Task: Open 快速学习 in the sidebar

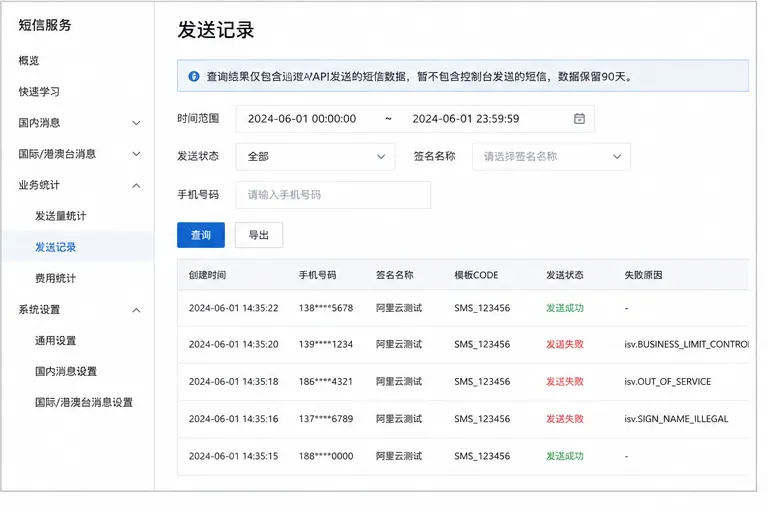Action: point(39,92)
